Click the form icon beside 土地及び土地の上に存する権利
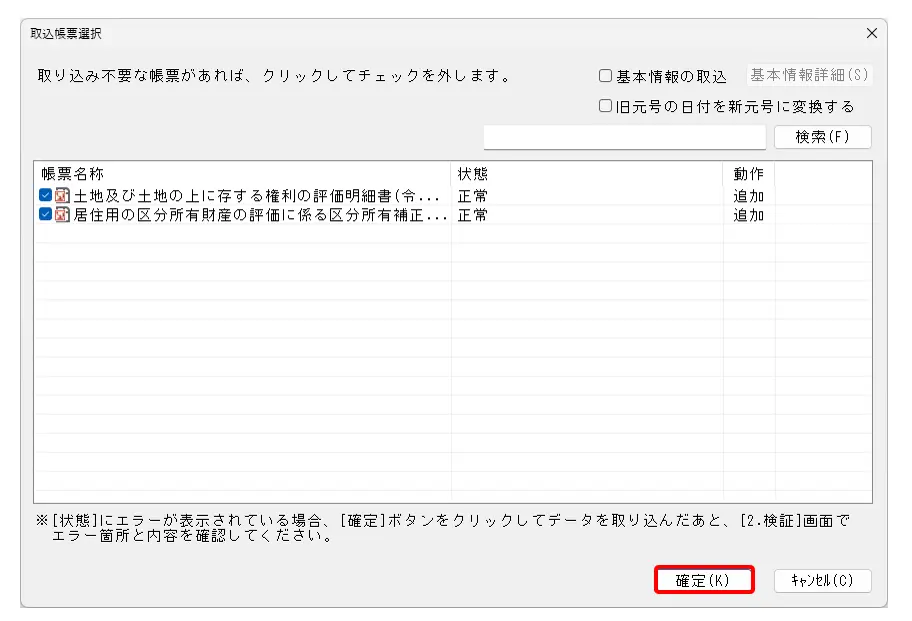Screen dimensions: 912x621 click(x=63, y=196)
